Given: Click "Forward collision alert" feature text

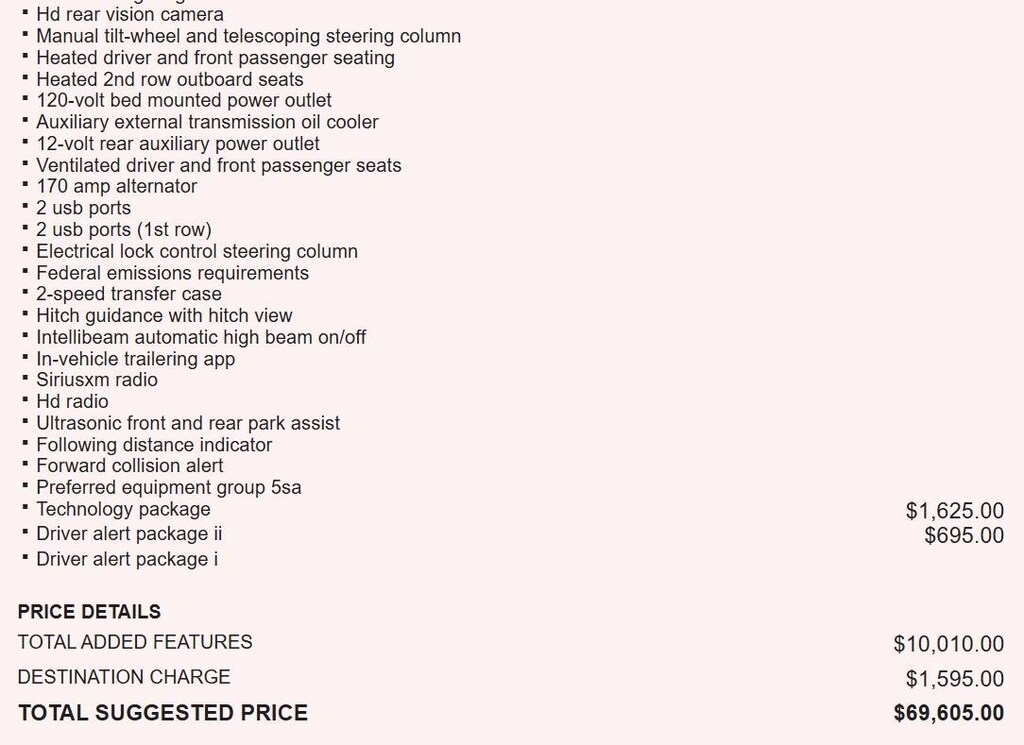Looking at the screenshot, I should tap(129, 466).
